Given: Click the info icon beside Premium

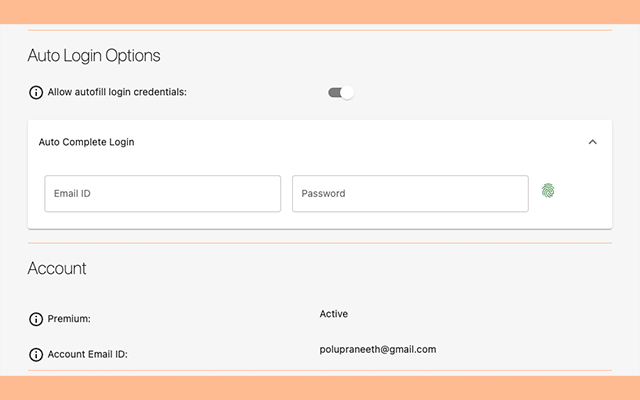Looking at the screenshot, I should tap(36, 319).
